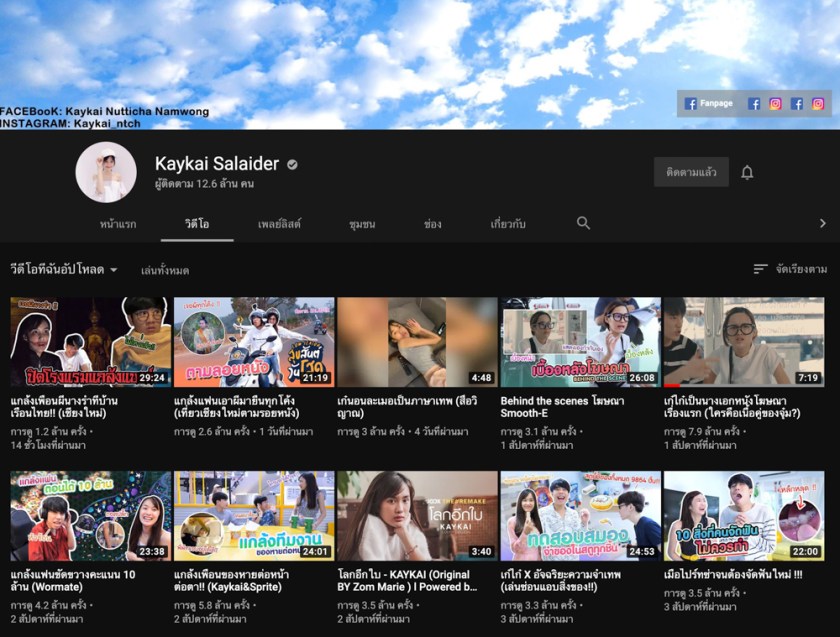
Task: Switch to the Playlists tab (เพลย์ลิสต์)
Action: tap(279, 224)
